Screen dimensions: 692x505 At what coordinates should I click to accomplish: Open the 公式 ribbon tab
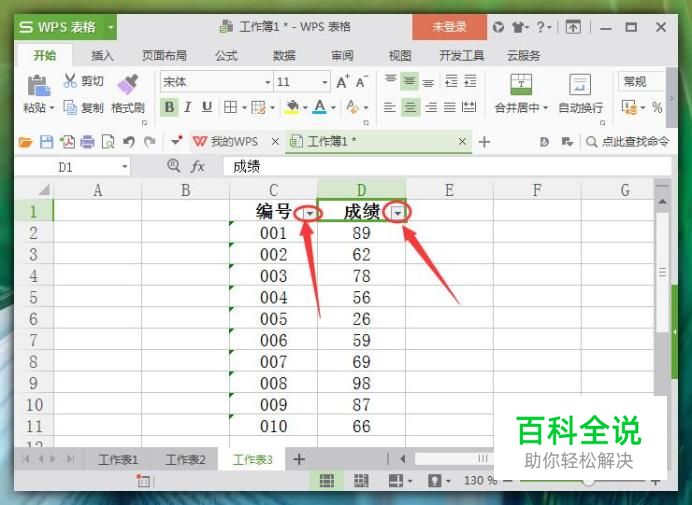coord(226,56)
